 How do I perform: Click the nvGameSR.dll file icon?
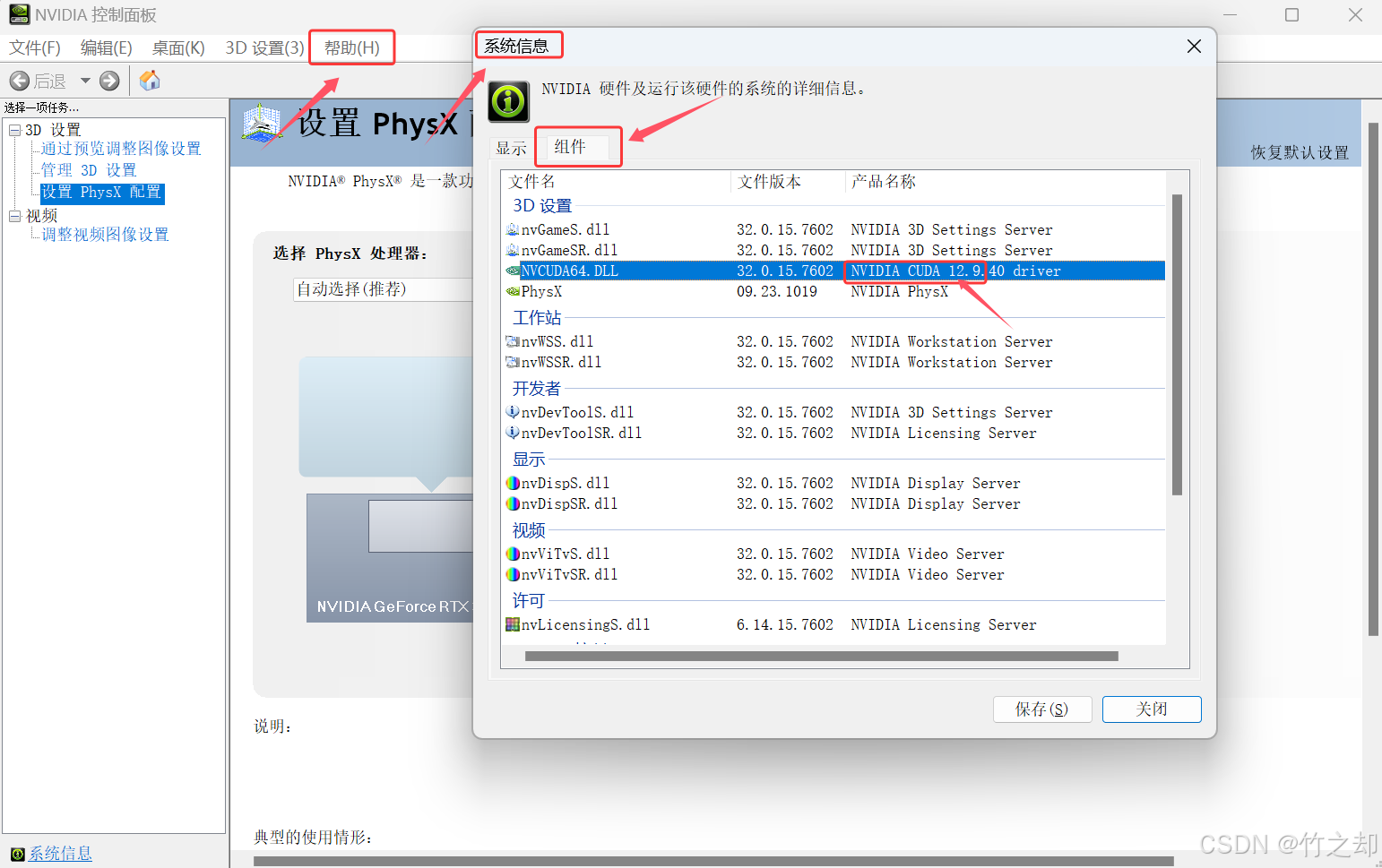click(513, 250)
